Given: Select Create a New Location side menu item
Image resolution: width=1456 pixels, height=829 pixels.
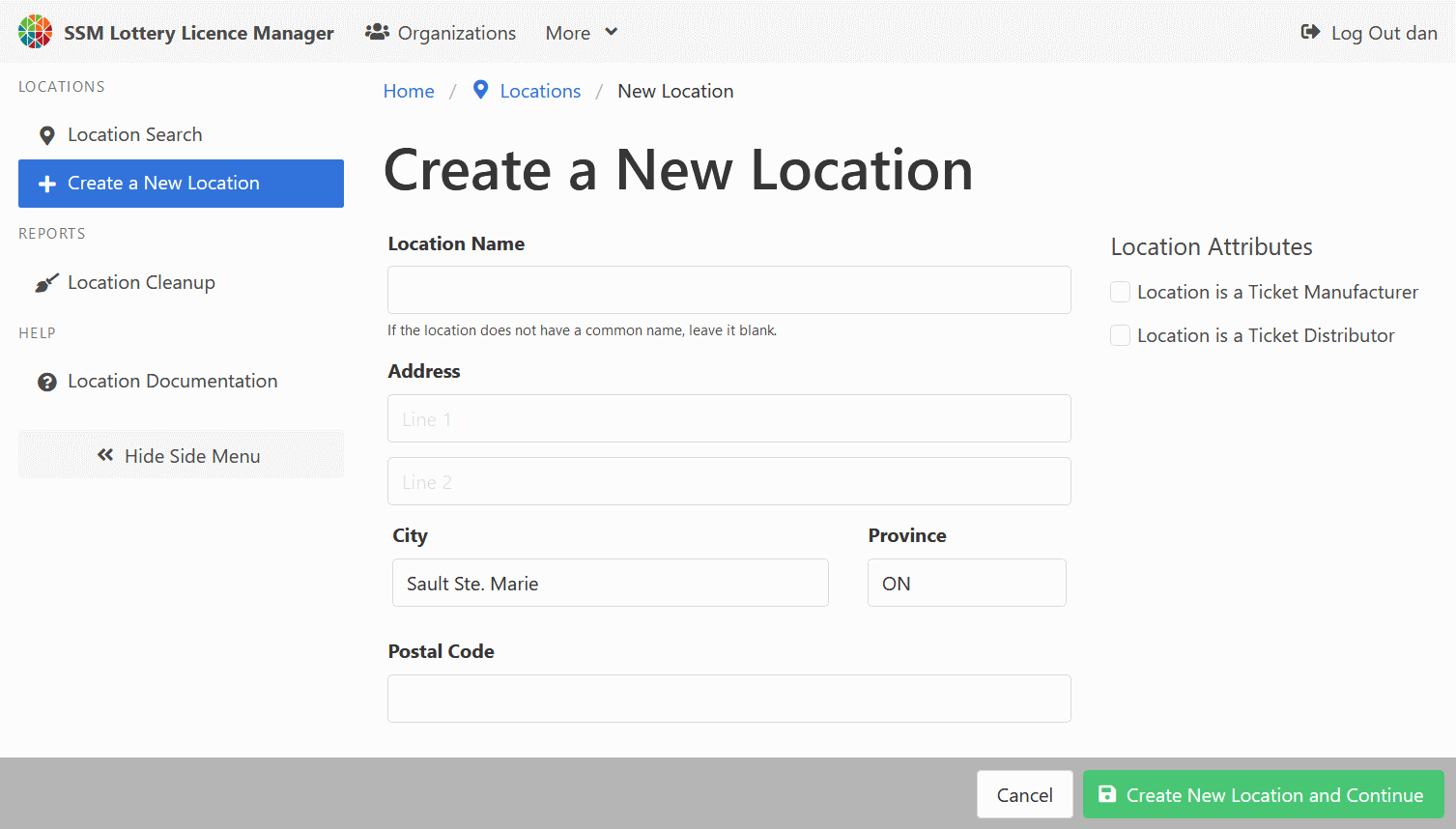Looking at the screenshot, I should [x=181, y=184].
